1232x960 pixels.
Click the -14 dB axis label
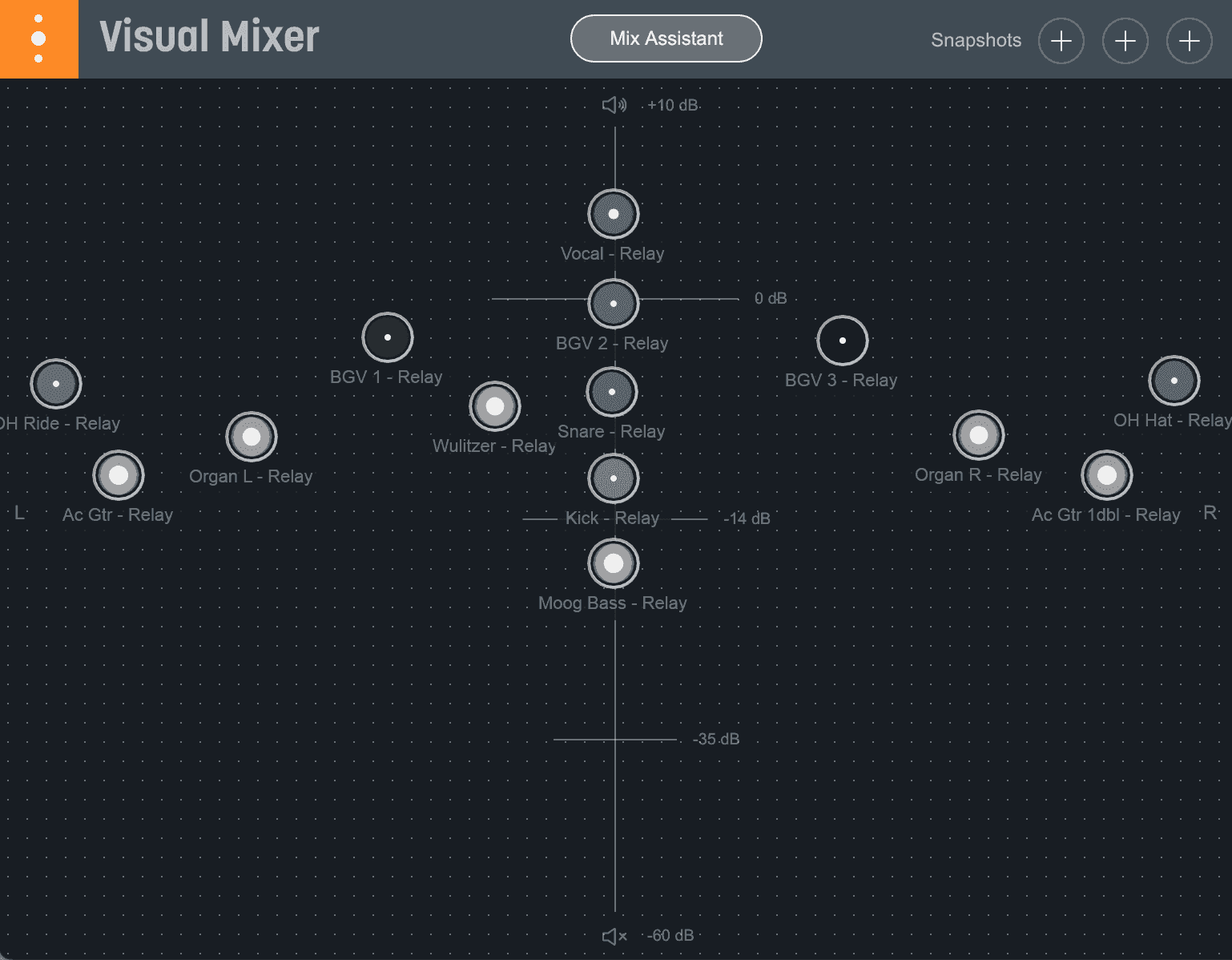pos(747,518)
